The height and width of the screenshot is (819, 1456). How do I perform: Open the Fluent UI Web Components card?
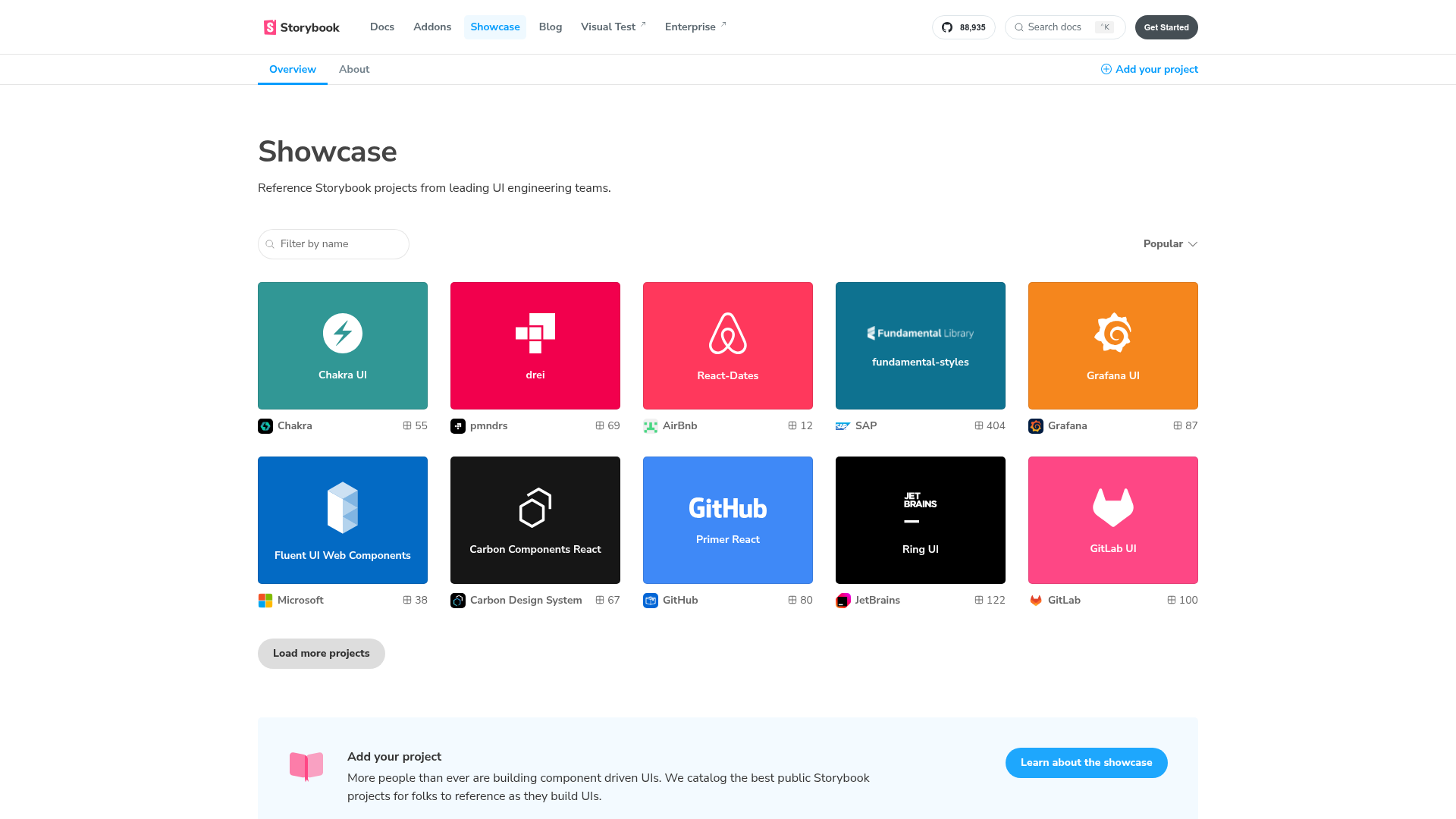343,520
